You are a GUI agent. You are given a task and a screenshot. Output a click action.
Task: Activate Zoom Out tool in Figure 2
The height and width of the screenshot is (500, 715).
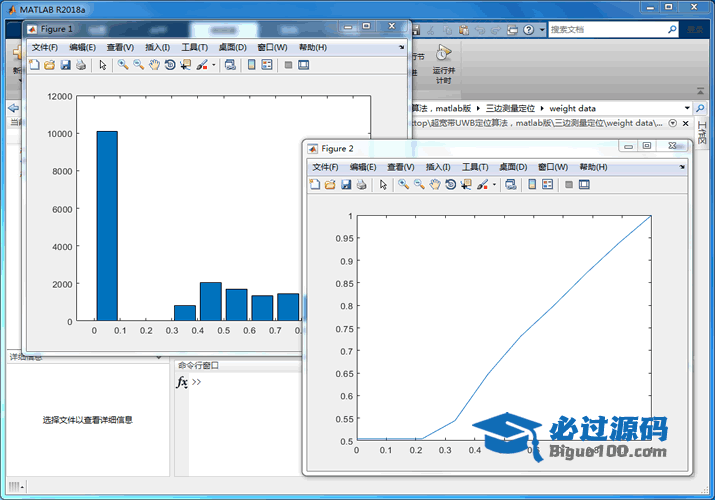[419, 185]
